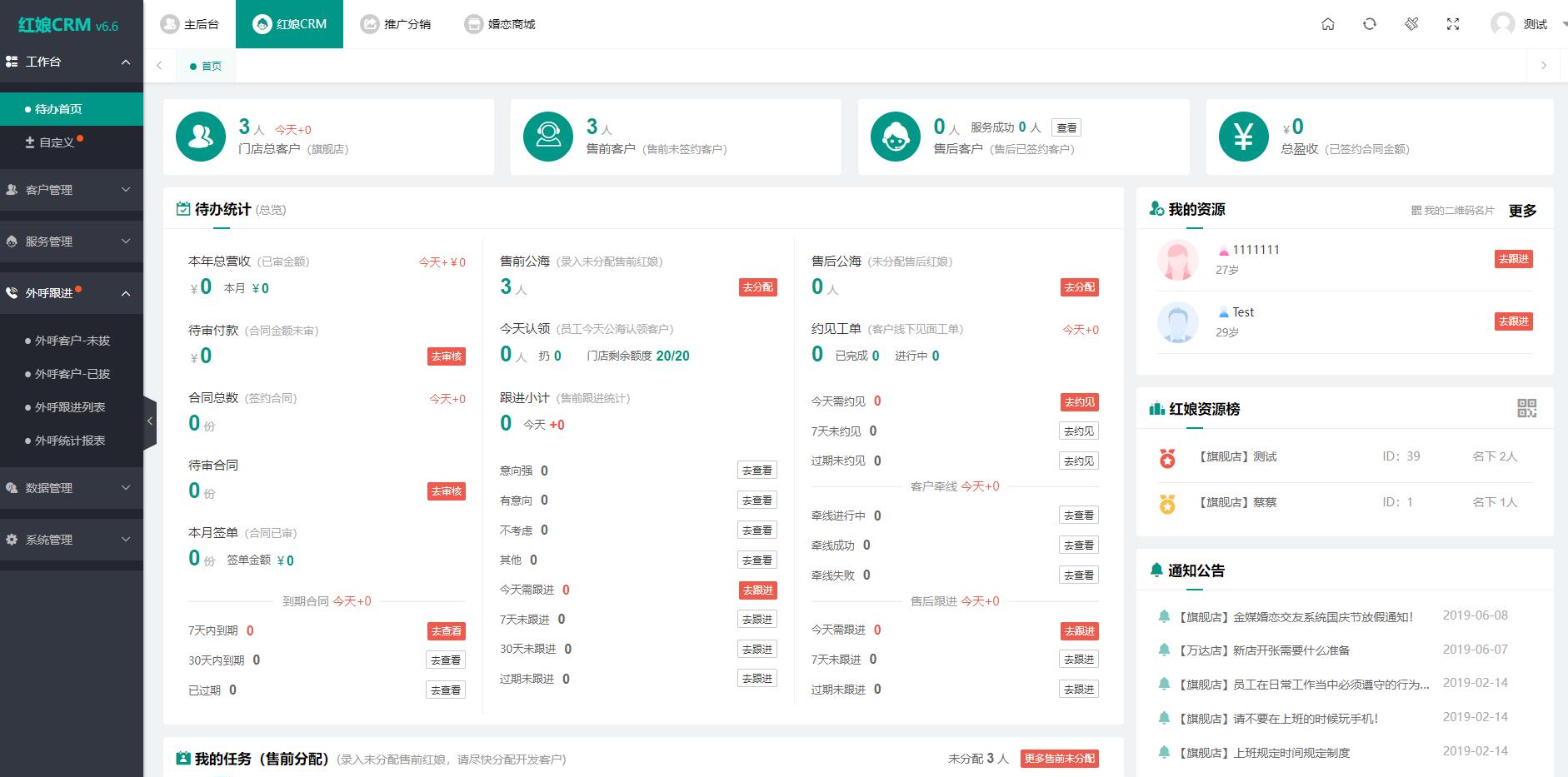Open the theme settings icon in header
The height and width of the screenshot is (777, 1568).
pos(1411,24)
